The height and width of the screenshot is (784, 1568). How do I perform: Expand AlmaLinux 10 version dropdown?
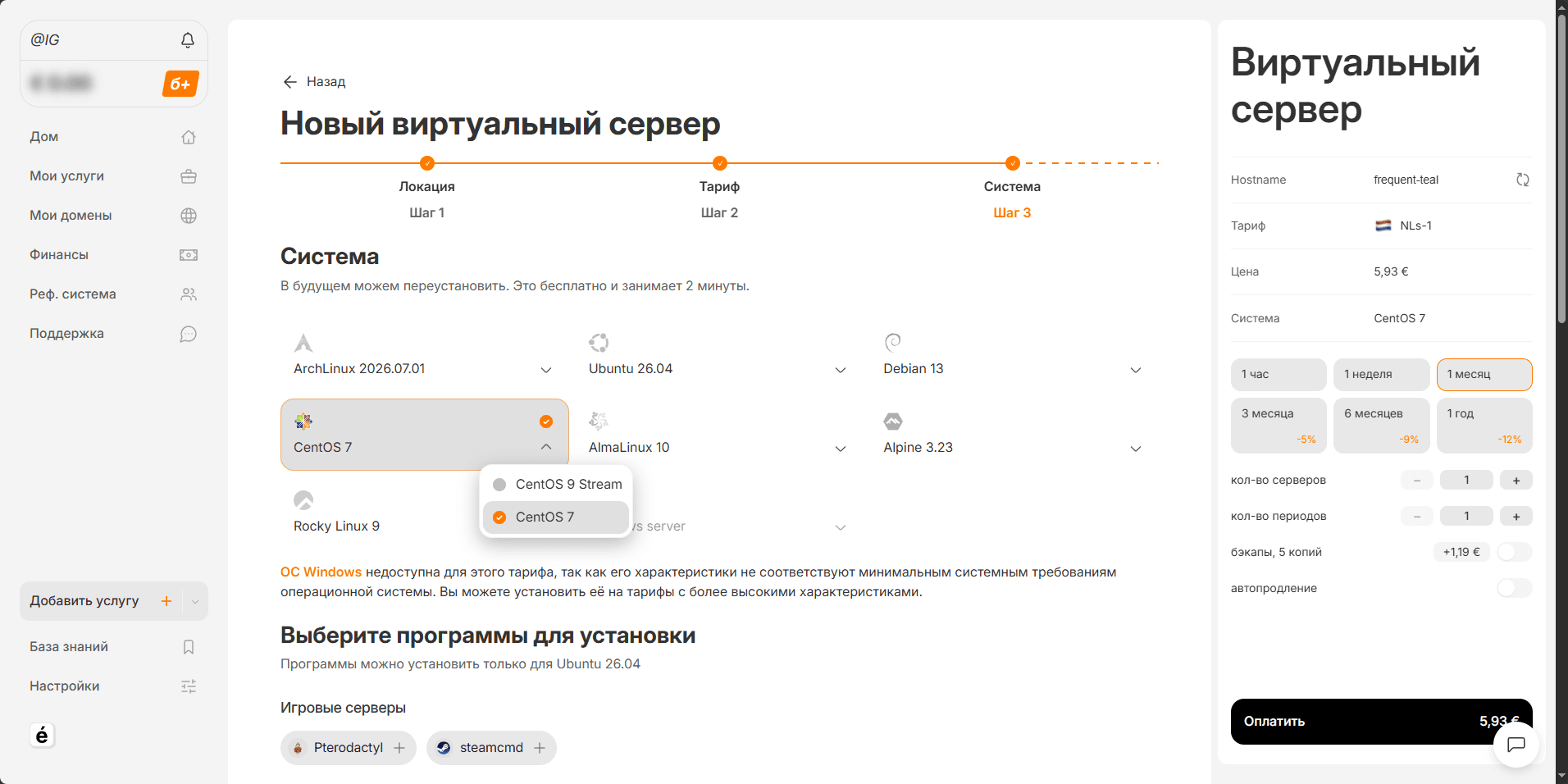click(841, 449)
